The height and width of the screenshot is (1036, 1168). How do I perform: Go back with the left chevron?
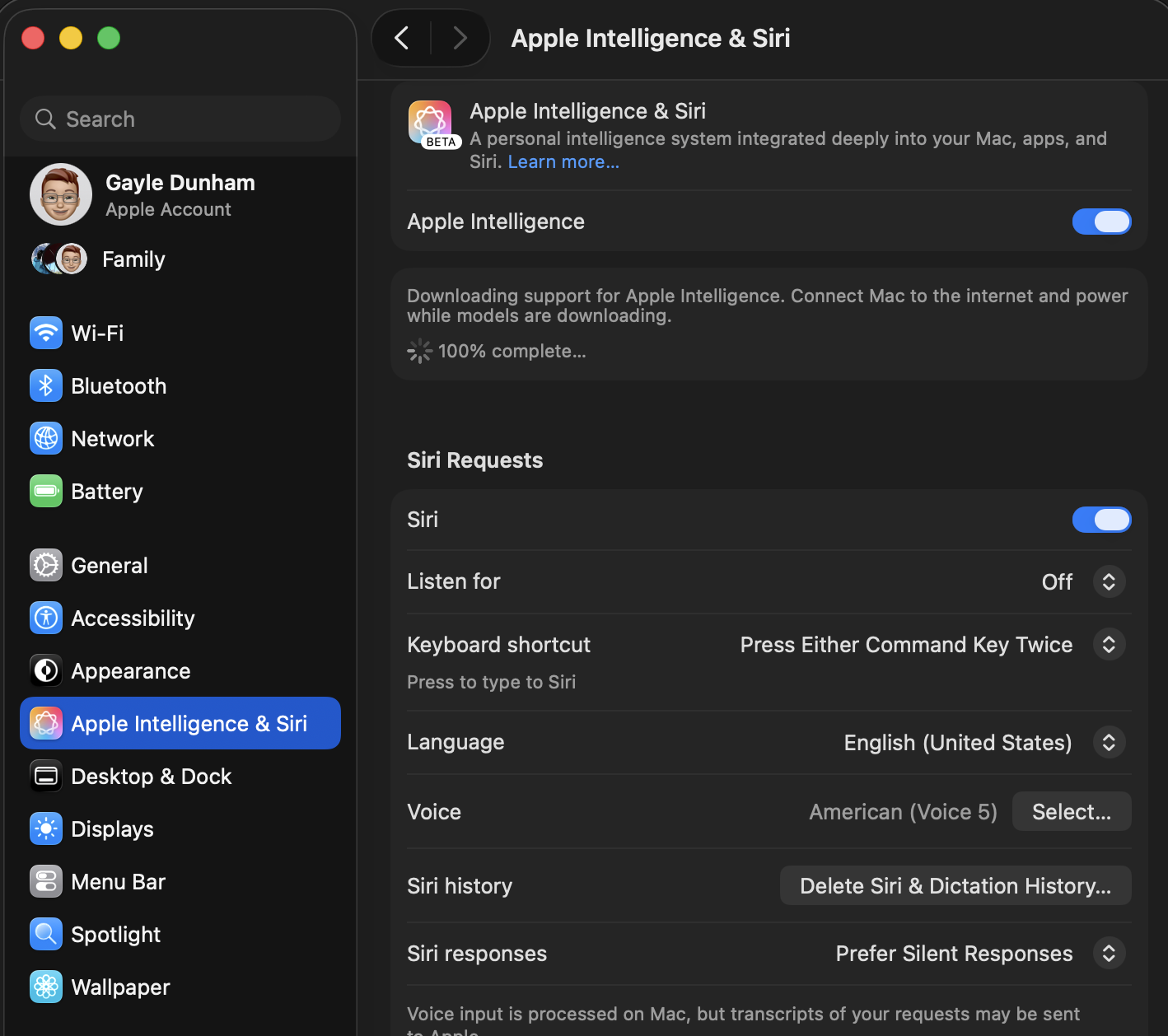point(402,38)
